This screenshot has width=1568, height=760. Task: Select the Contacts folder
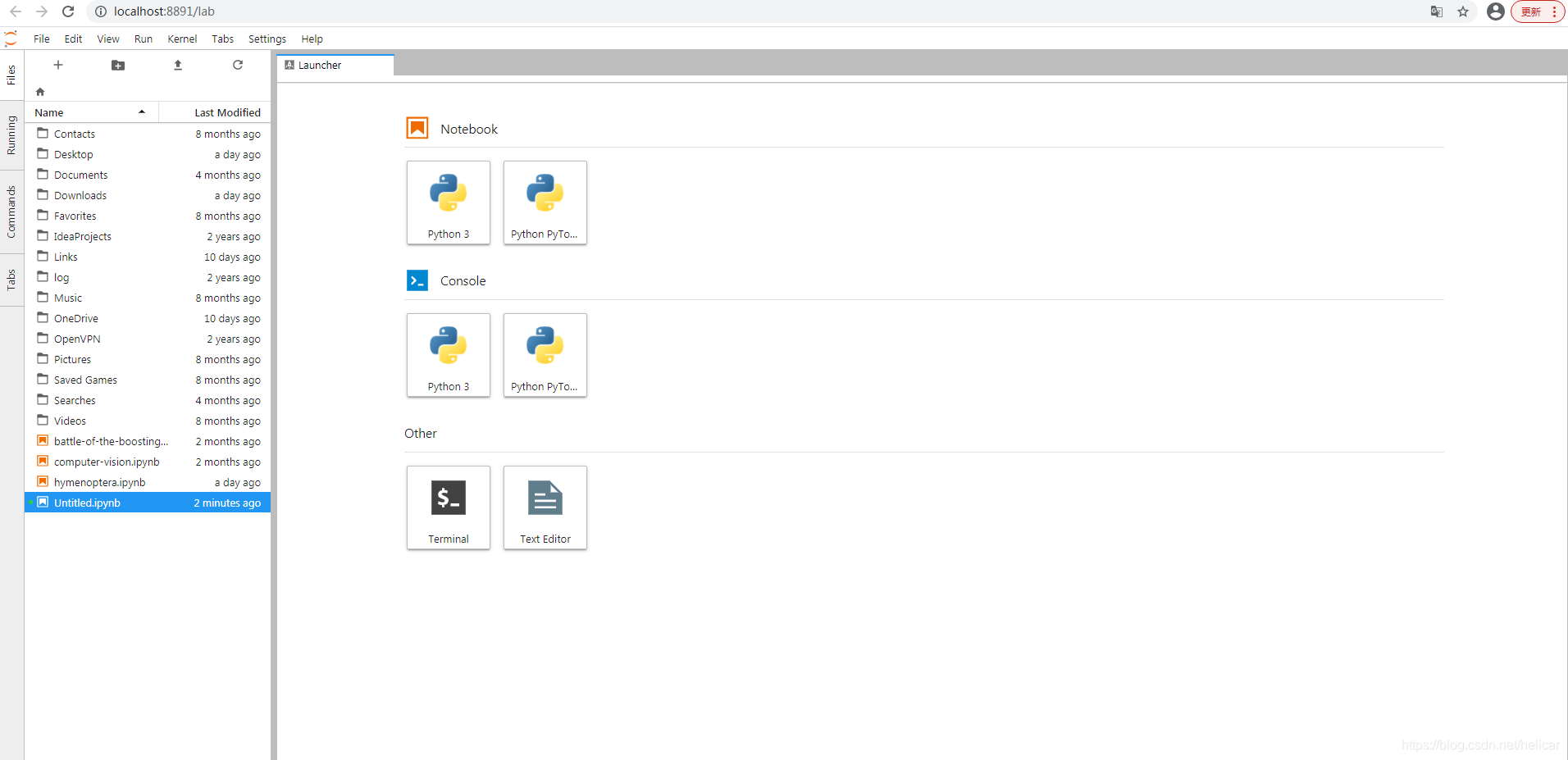coord(148,134)
